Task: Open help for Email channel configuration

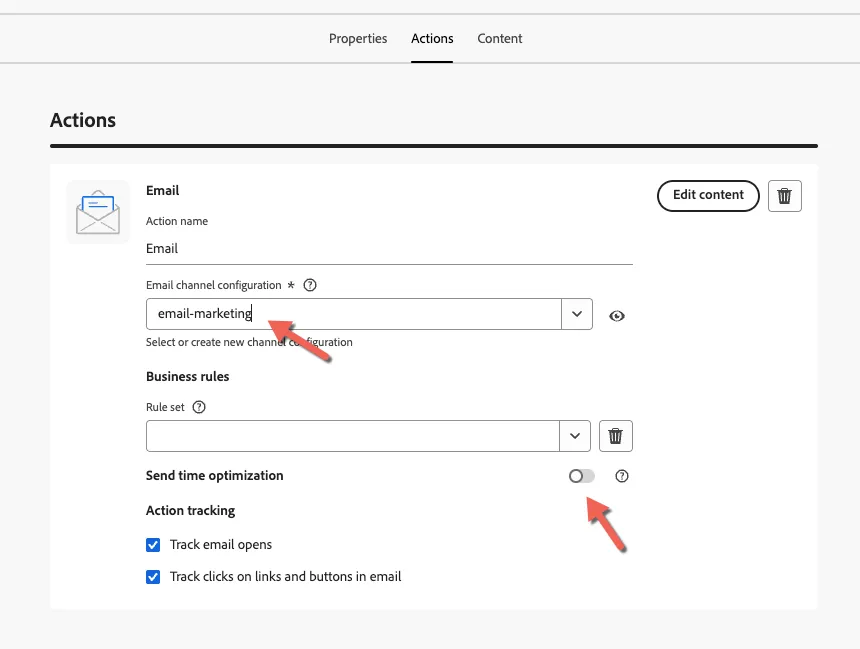Action: coord(310,285)
